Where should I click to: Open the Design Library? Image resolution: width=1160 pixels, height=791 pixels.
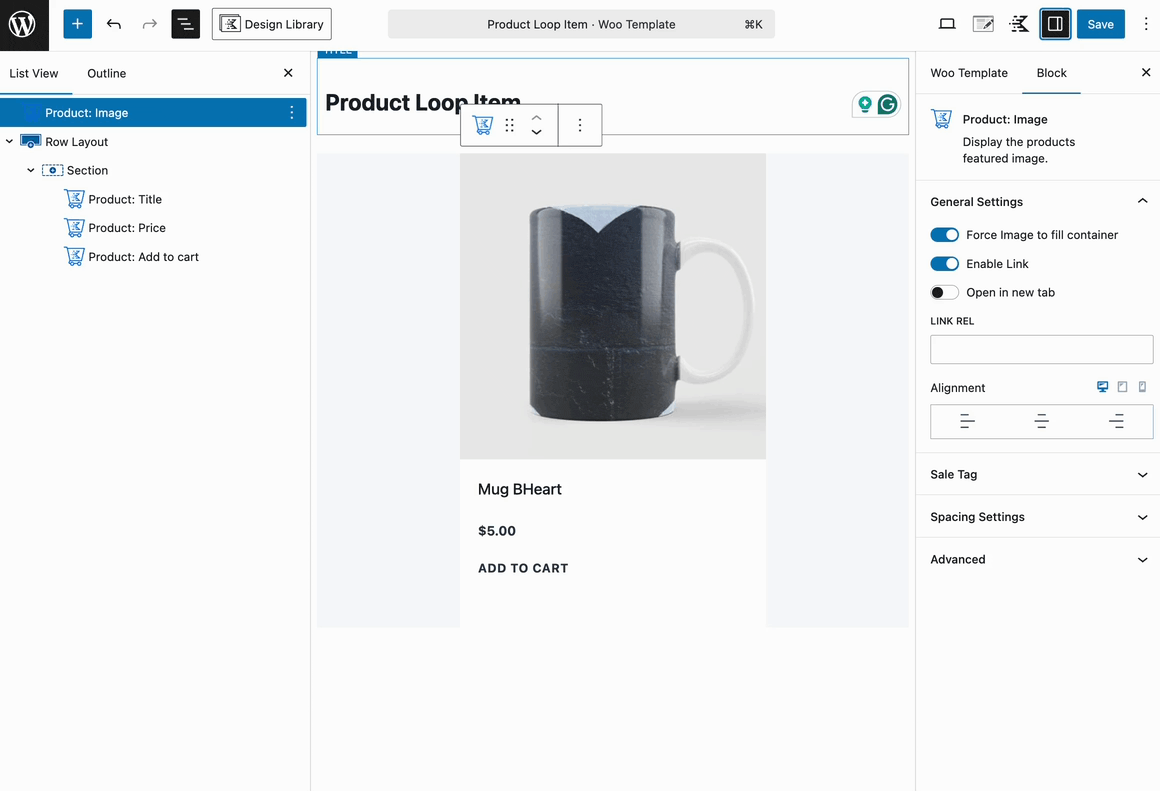pos(272,24)
